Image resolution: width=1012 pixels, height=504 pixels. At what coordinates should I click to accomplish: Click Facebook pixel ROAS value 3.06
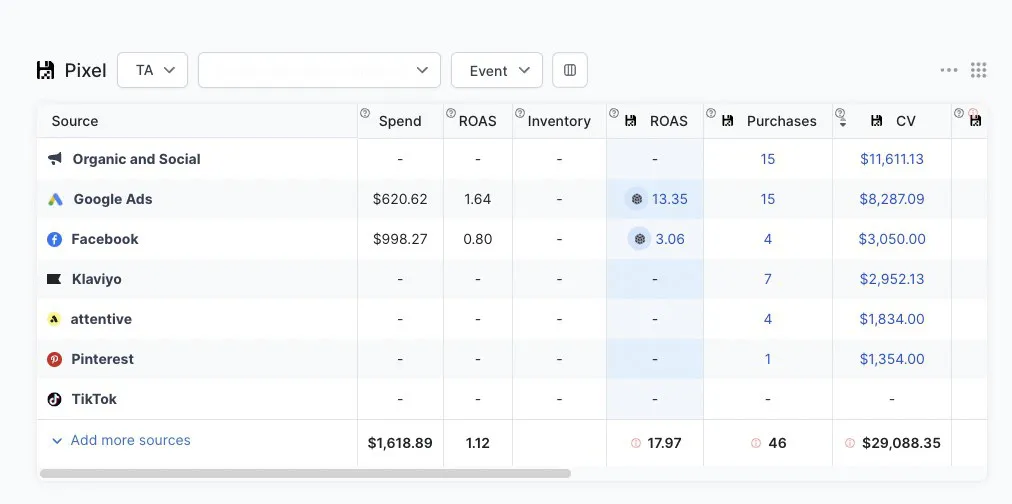(670, 239)
